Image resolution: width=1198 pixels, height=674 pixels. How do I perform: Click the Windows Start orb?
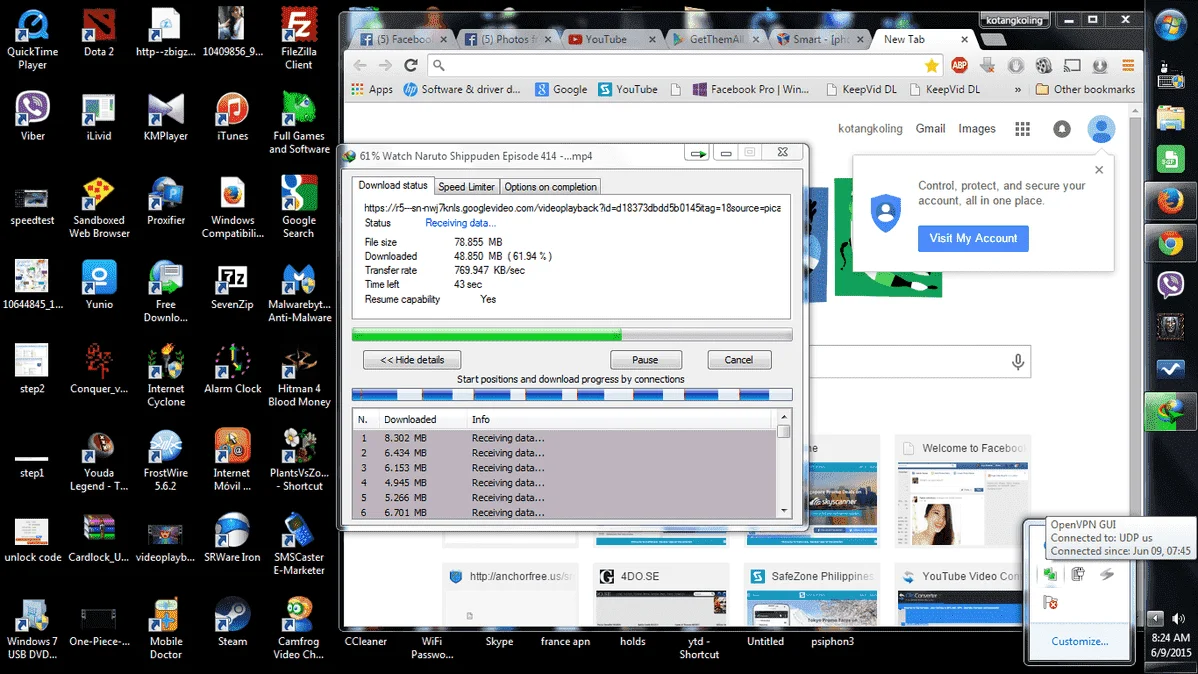pos(1170,25)
